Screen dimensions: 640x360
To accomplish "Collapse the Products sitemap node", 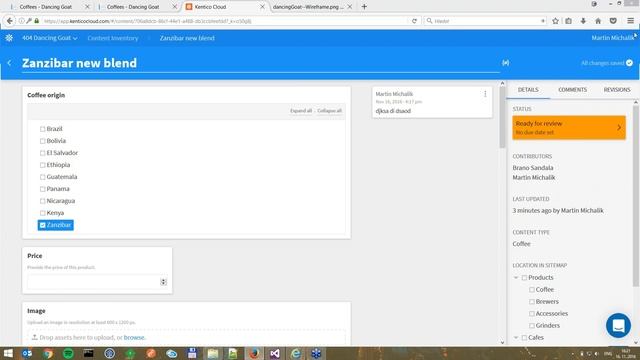I will (516, 278).
